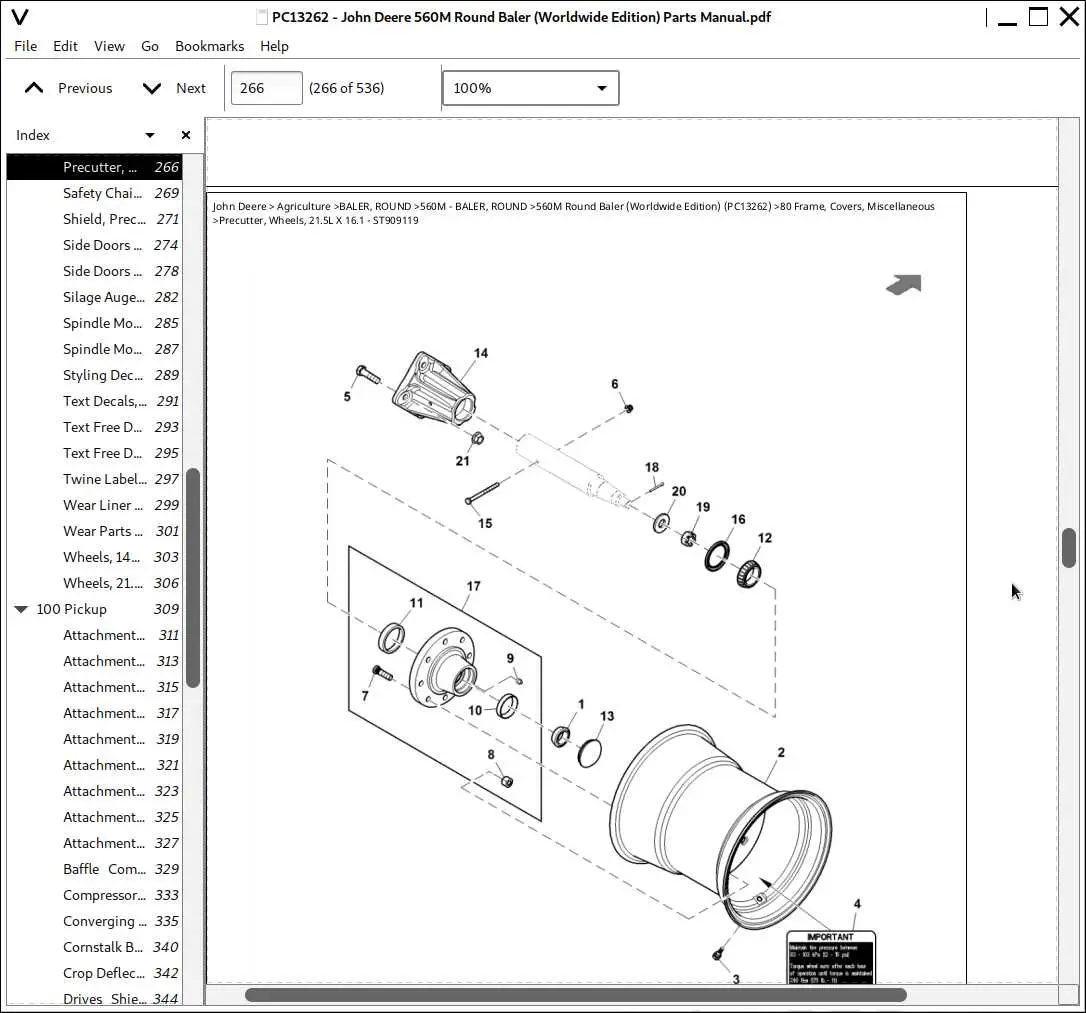Open the View menu
Viewport: 1086px width, 1013px height.
point(109,46)
